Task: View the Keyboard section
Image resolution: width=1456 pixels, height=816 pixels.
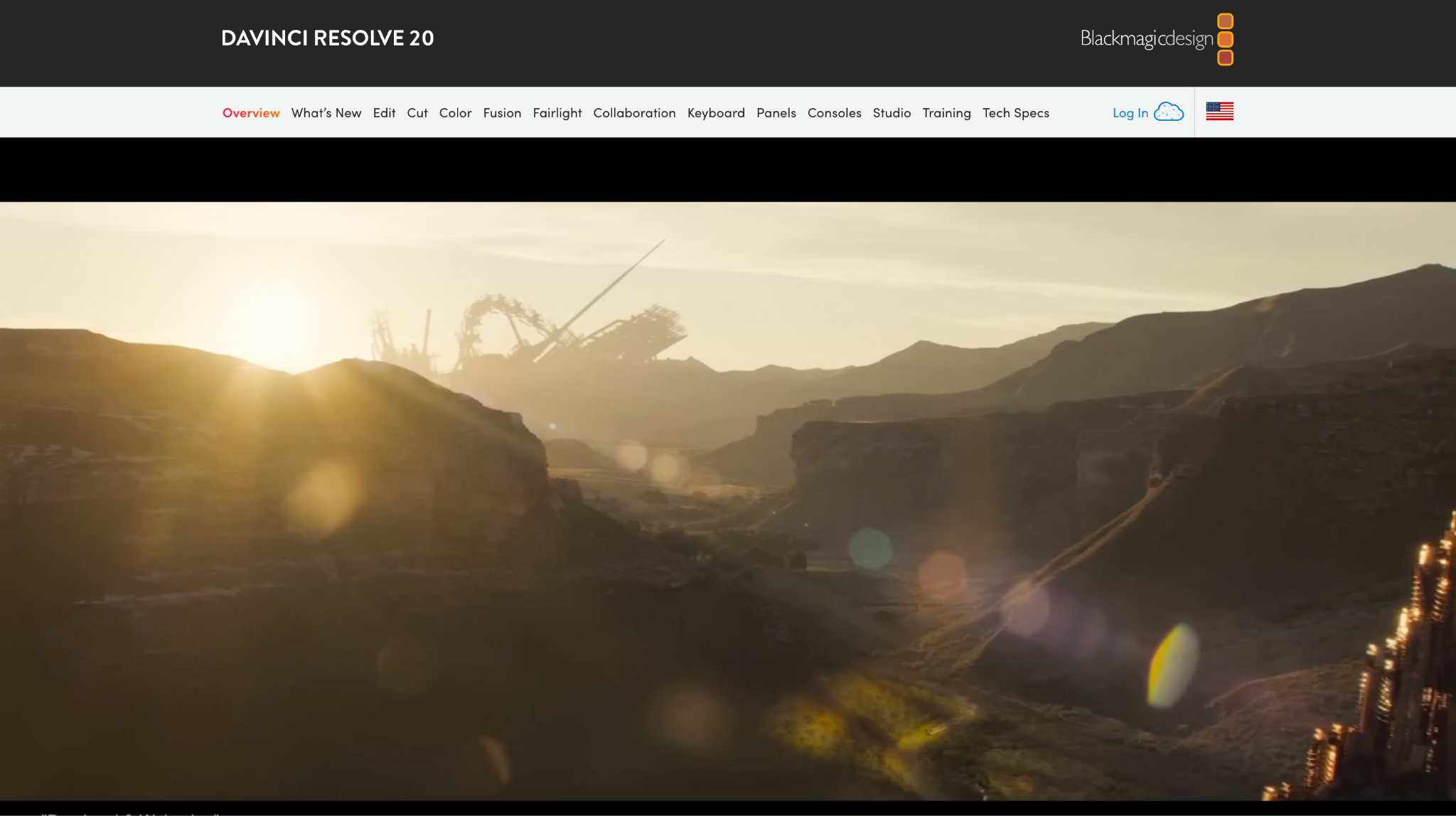Action: coord(715,112)
